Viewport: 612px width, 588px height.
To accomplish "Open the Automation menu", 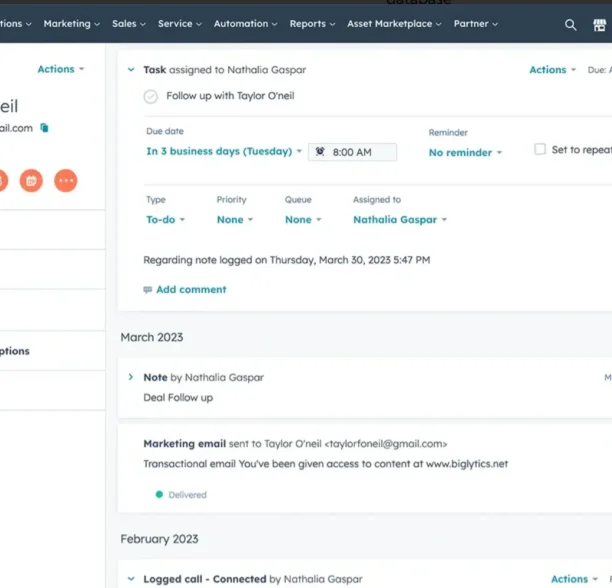I will (x=246, y=24).
